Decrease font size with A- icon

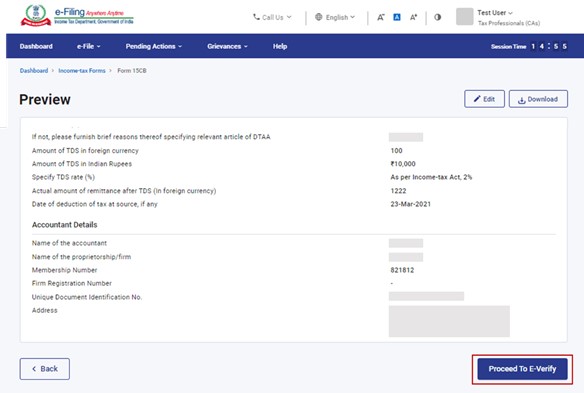381,17
